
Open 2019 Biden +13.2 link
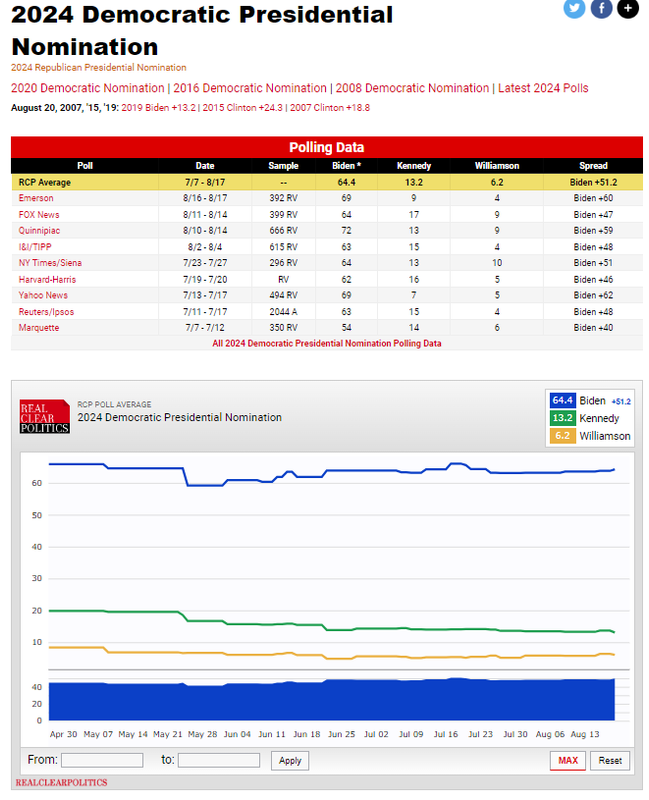click(x=158, y=108)
